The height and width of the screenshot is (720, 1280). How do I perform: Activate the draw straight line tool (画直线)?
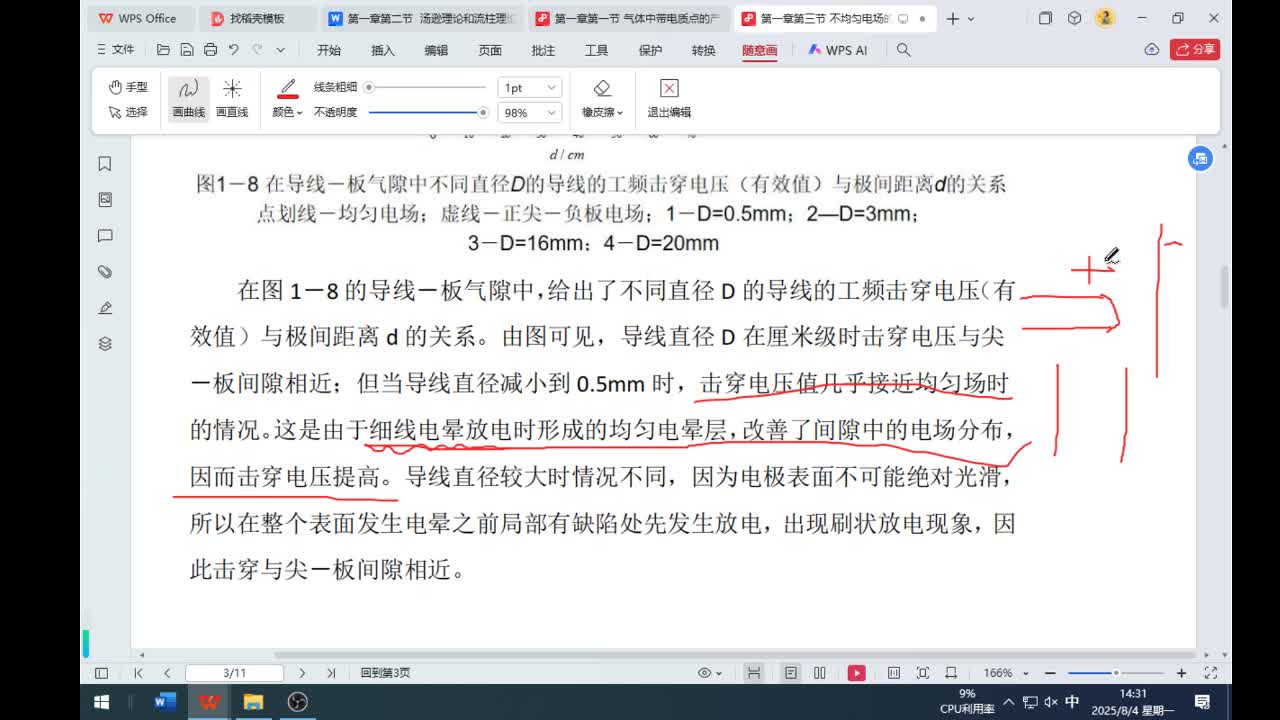tap(232, 99)
